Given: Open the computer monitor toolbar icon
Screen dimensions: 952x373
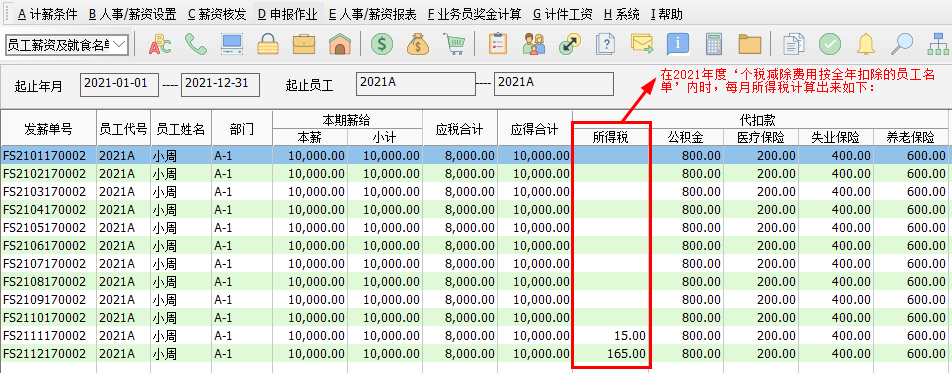Looking at the screenshot, I should tap(232, 44).
